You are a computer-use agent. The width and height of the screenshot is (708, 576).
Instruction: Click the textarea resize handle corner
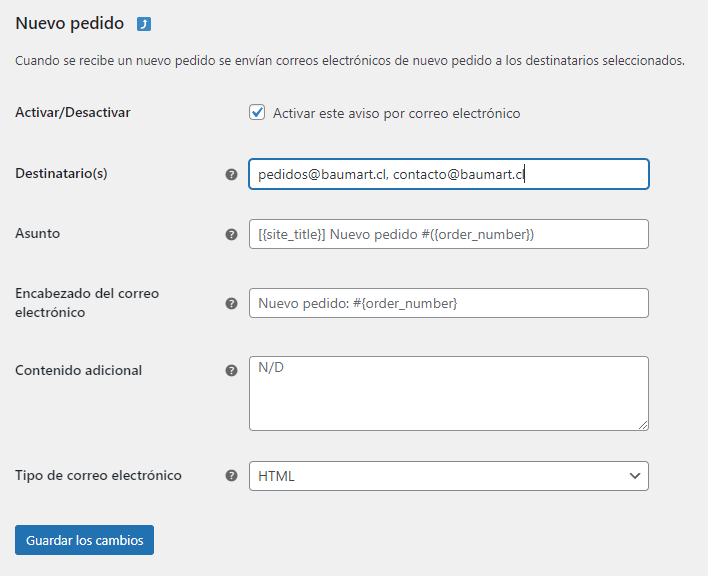click(x=643, y=425)
